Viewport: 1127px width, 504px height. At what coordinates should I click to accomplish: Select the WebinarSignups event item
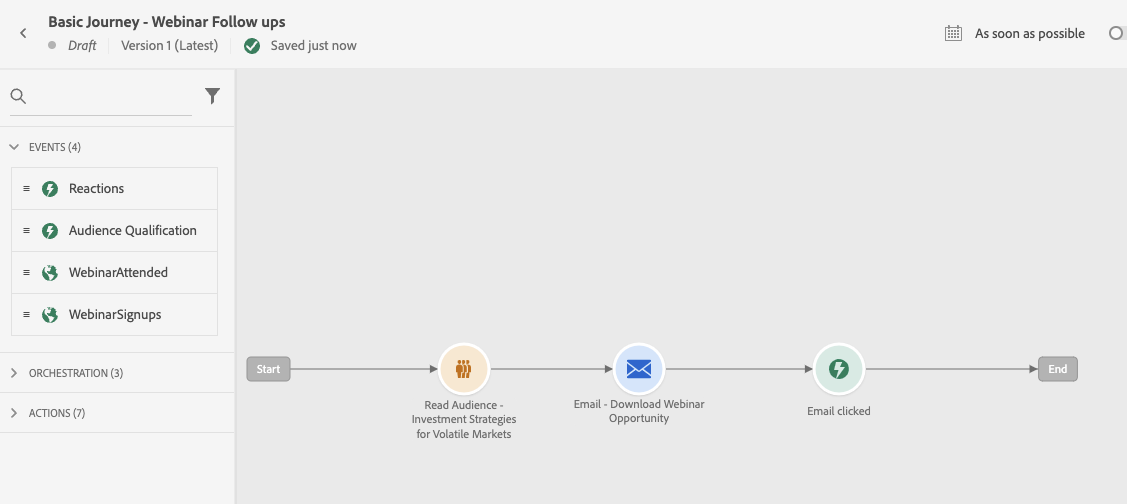coord(114,314)
